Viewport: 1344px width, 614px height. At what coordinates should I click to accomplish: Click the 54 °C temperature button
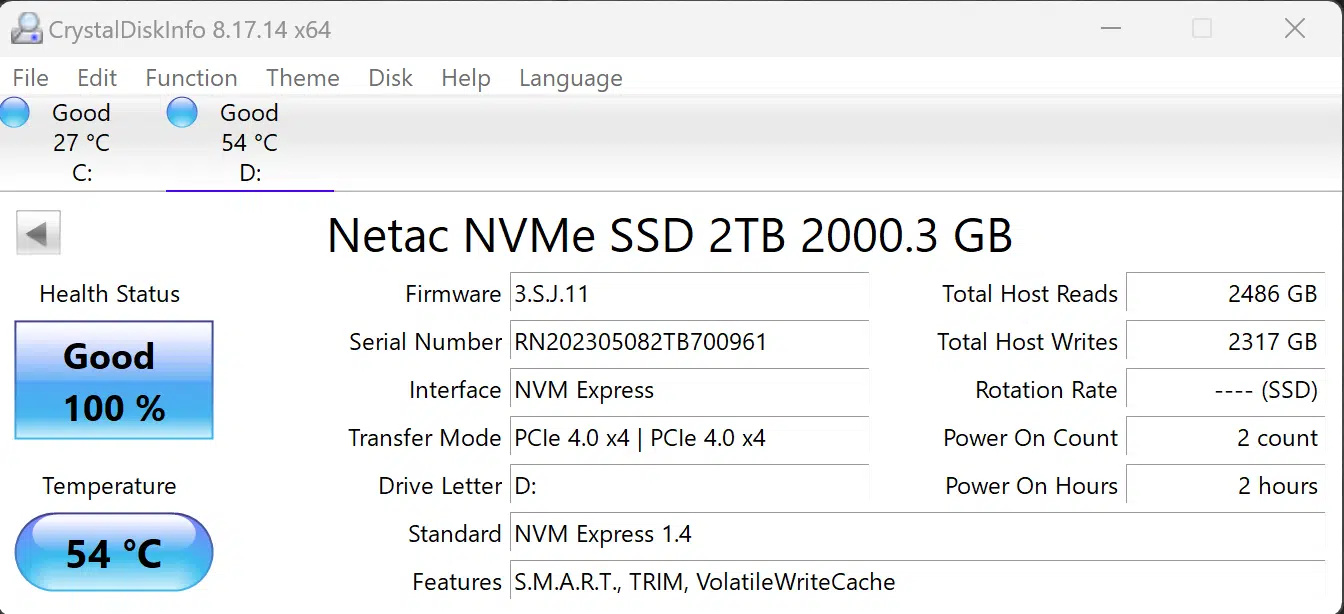[x=114, y=552]
